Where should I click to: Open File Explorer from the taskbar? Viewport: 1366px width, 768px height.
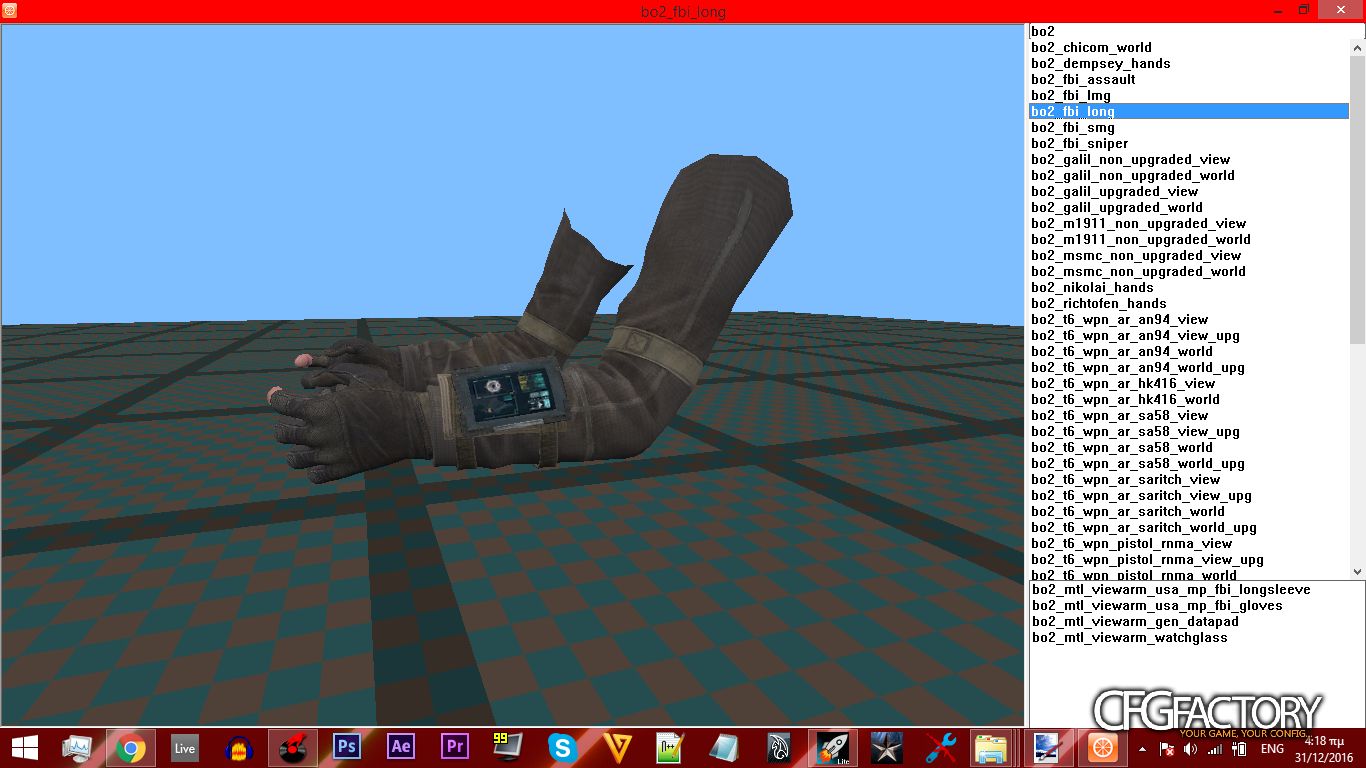point(991,748)
